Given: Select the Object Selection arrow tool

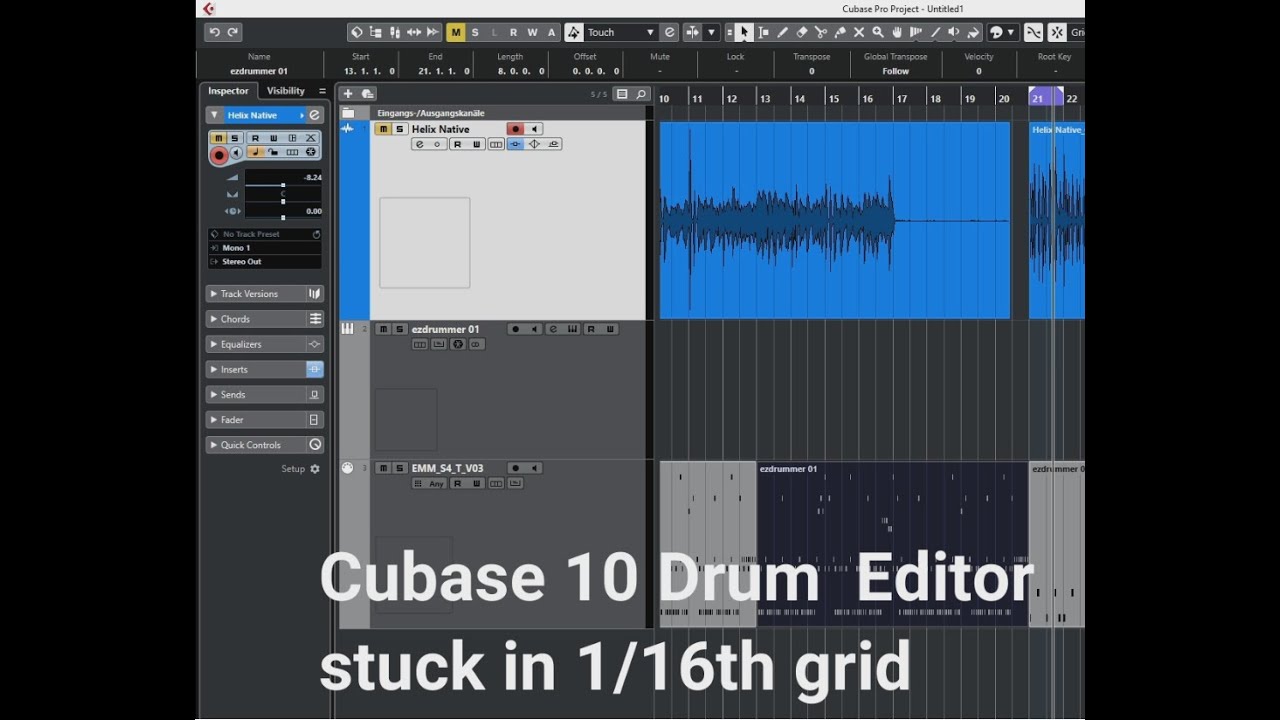Looking at the screenshot, I should point(744,32).
